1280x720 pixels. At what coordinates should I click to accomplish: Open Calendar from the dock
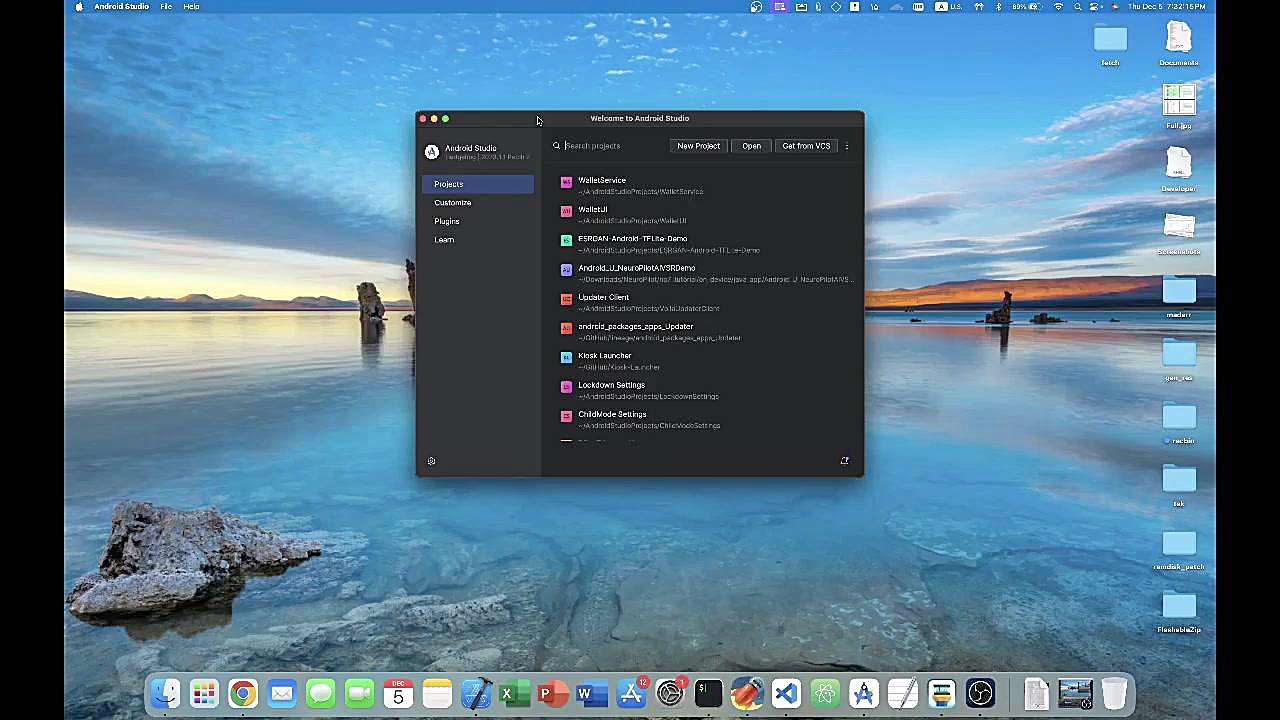coord(398,693)
